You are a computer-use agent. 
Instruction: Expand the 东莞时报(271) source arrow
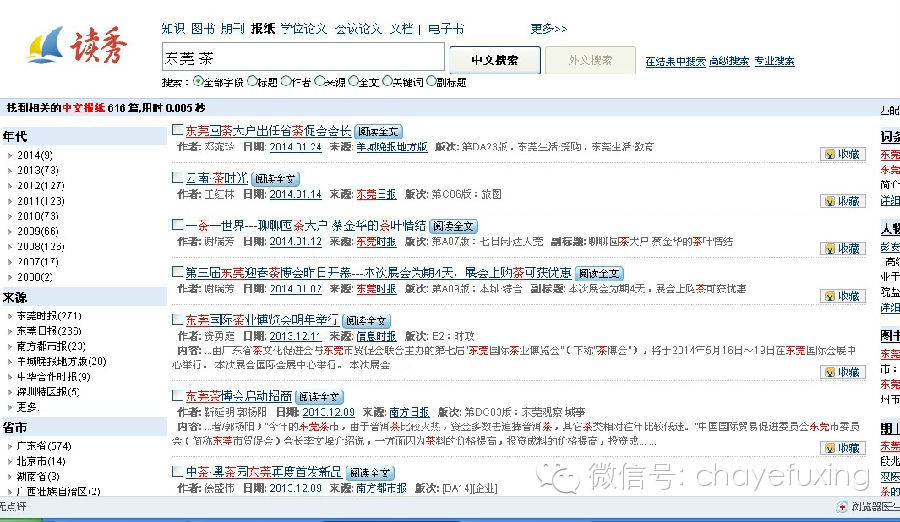(x=10, y=316)
